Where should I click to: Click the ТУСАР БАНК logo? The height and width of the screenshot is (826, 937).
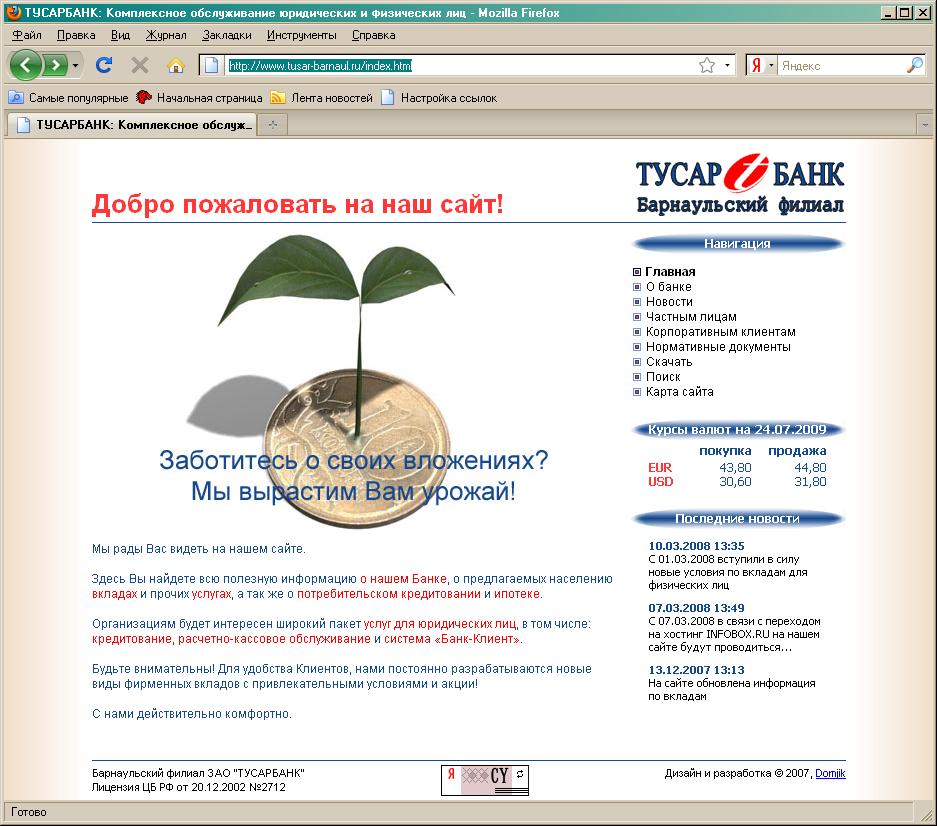(x=740, y=184)
